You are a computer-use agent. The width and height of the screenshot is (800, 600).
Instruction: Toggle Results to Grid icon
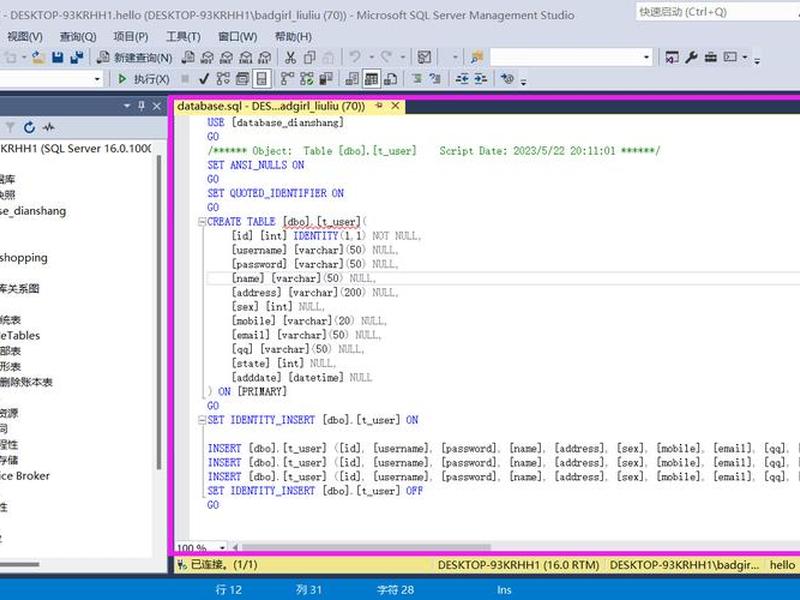tap(371, 79)
